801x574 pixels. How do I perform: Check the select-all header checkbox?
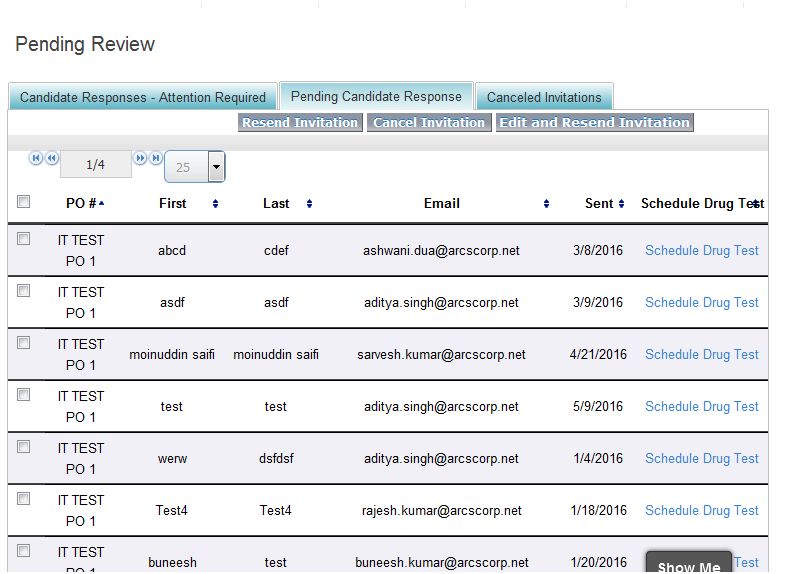coord(23,202)
